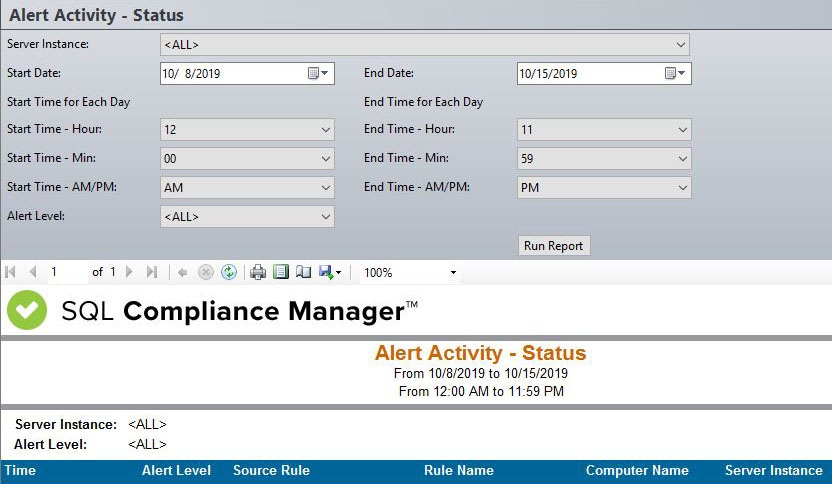Click the Time column header
Viewport: 832px width, 484px height.
click(21, 470)
